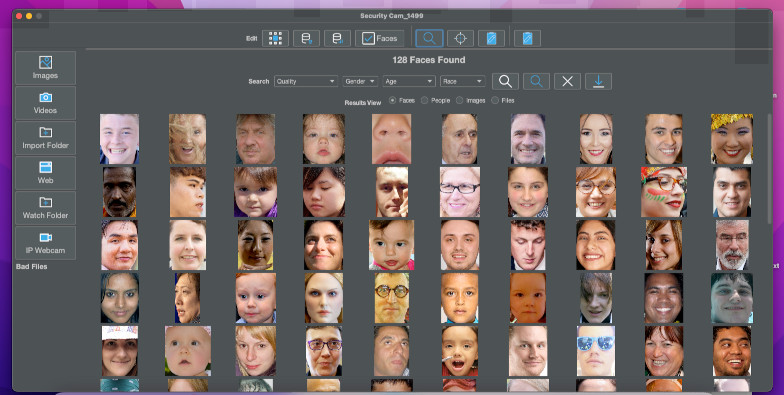Screen dimensions: 784x395
Task: Select the nose close-up thumbnail
Action: pyautogui.click(x=392, y=139)
